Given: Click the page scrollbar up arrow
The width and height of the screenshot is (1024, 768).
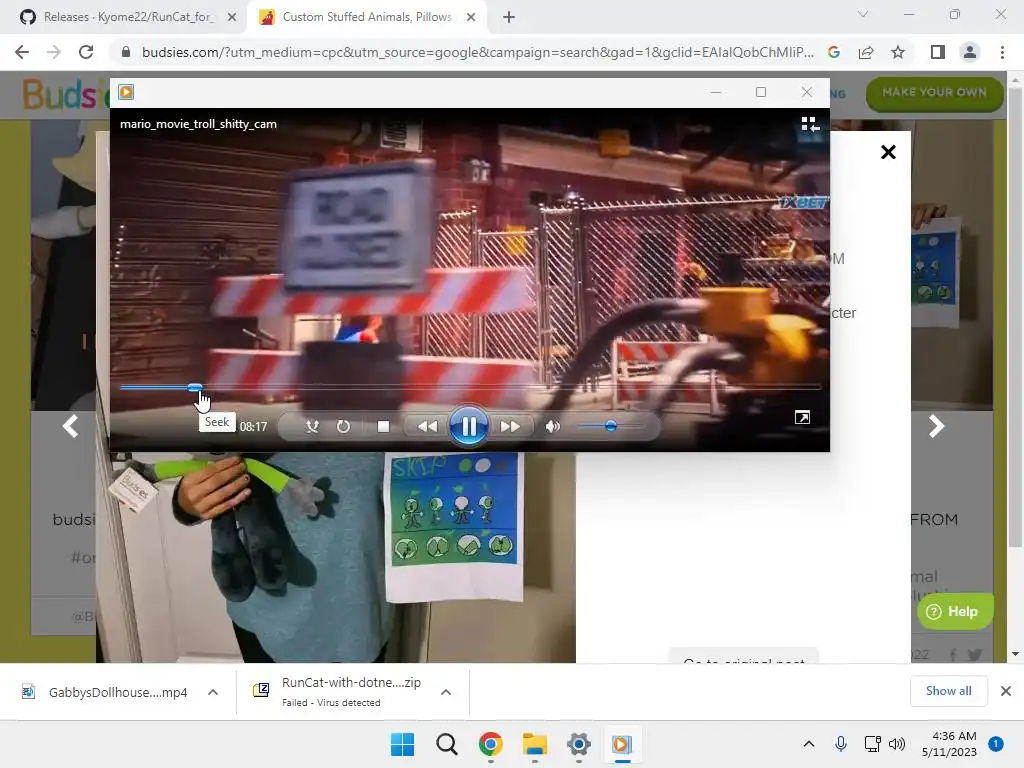Looking at the screenshot, I should [1016, 79].
